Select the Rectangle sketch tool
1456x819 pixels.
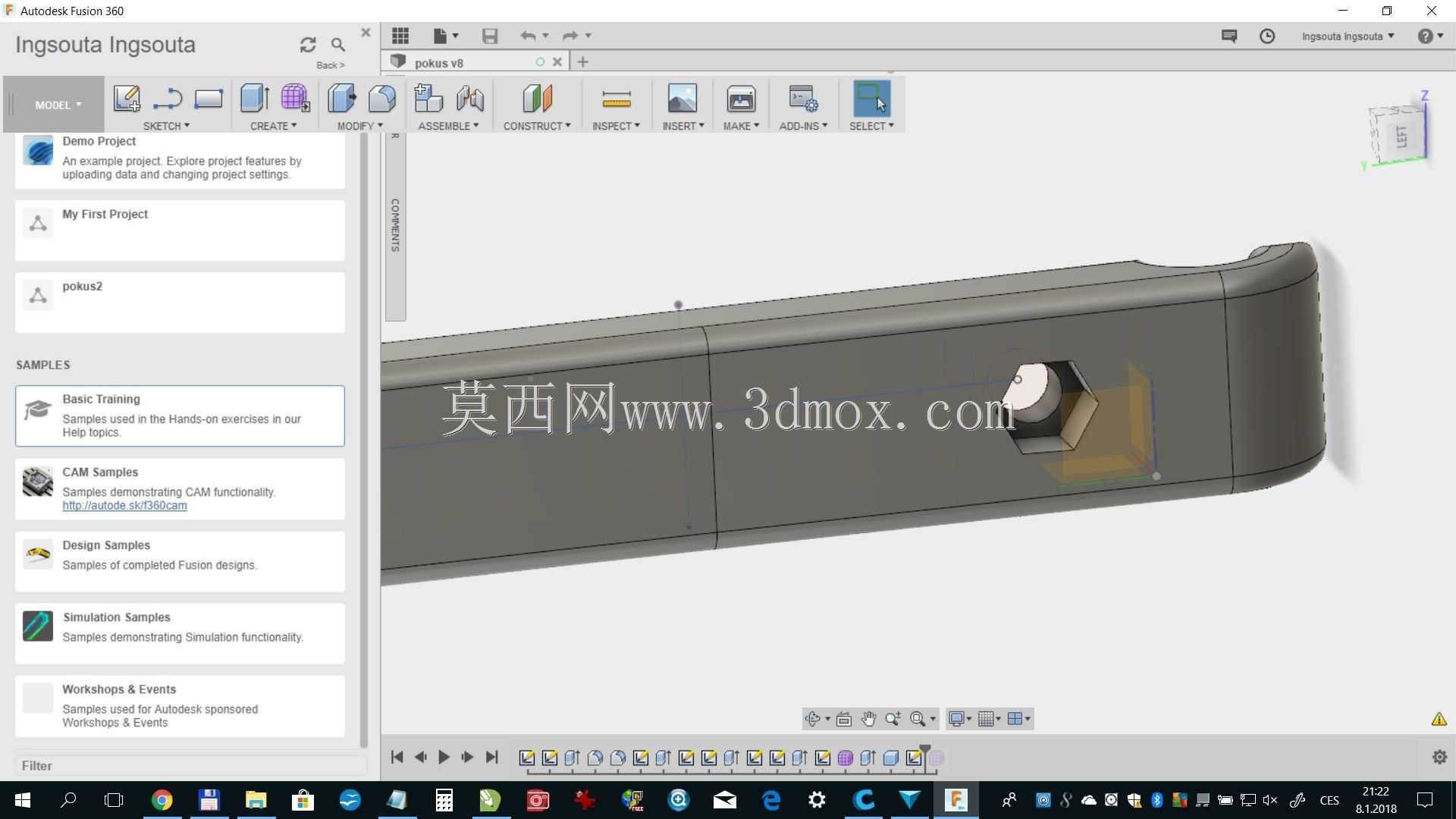point(208,99)
